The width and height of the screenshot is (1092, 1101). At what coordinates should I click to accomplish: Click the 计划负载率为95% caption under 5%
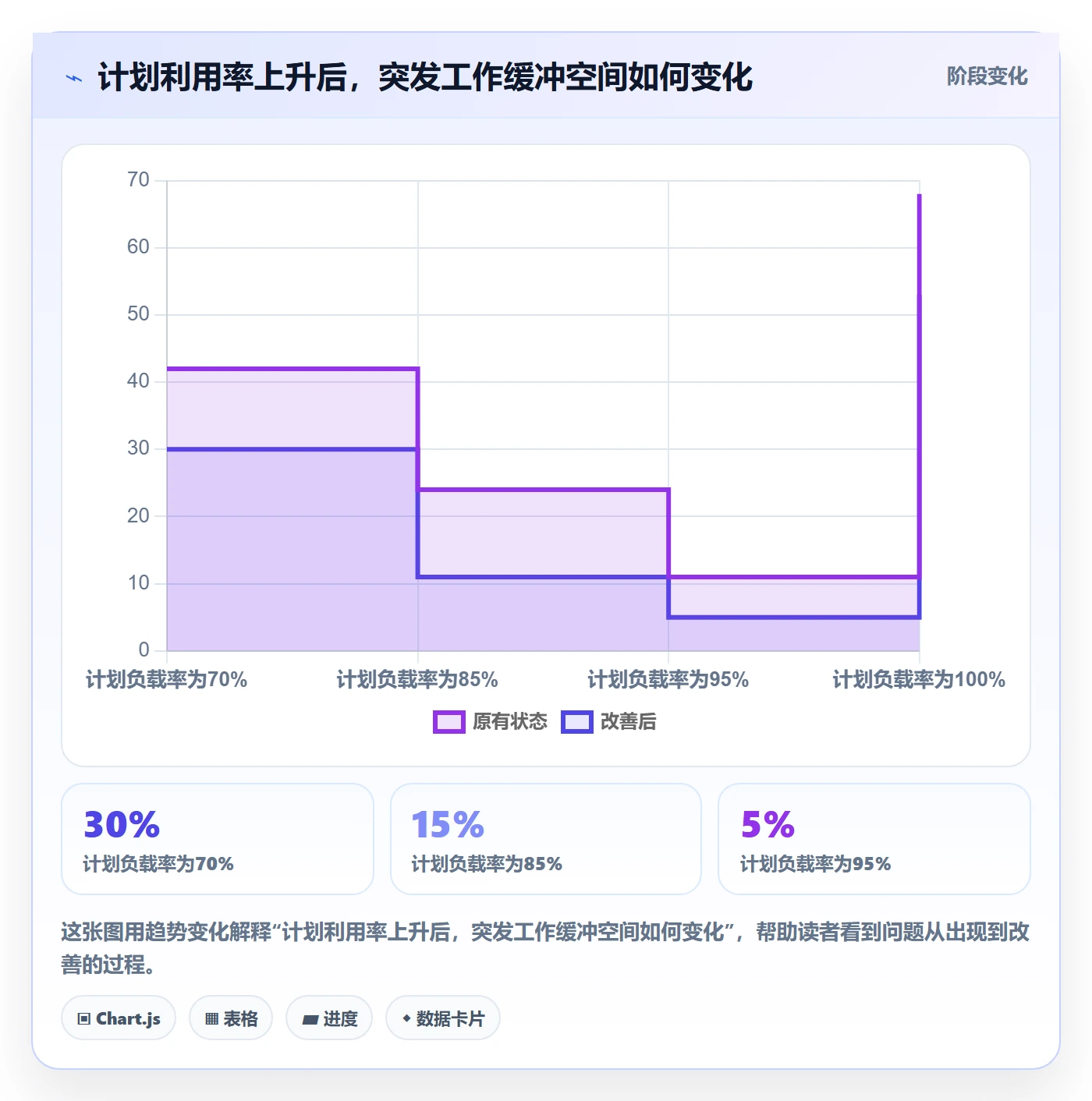[x=815, y=864]
